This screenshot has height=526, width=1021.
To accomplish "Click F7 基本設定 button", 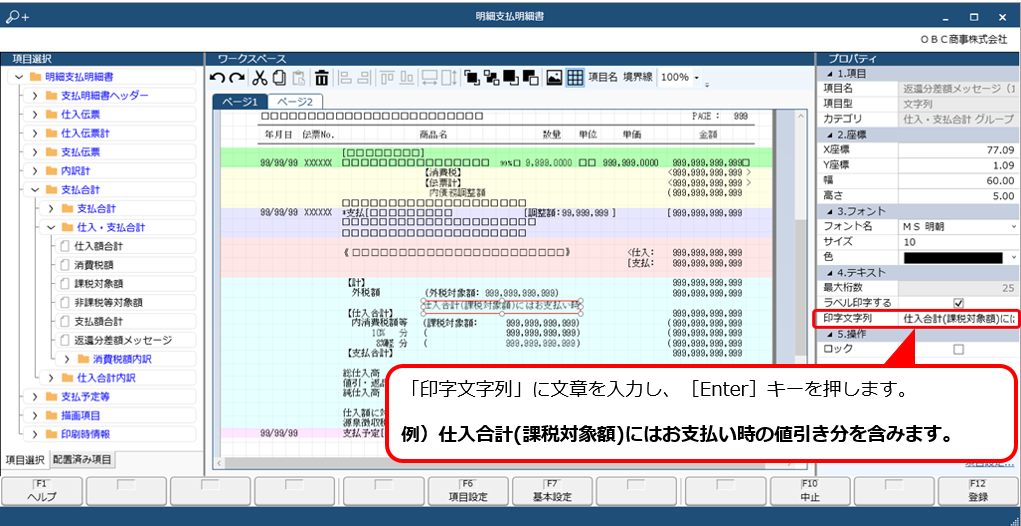I will point(553,491).
